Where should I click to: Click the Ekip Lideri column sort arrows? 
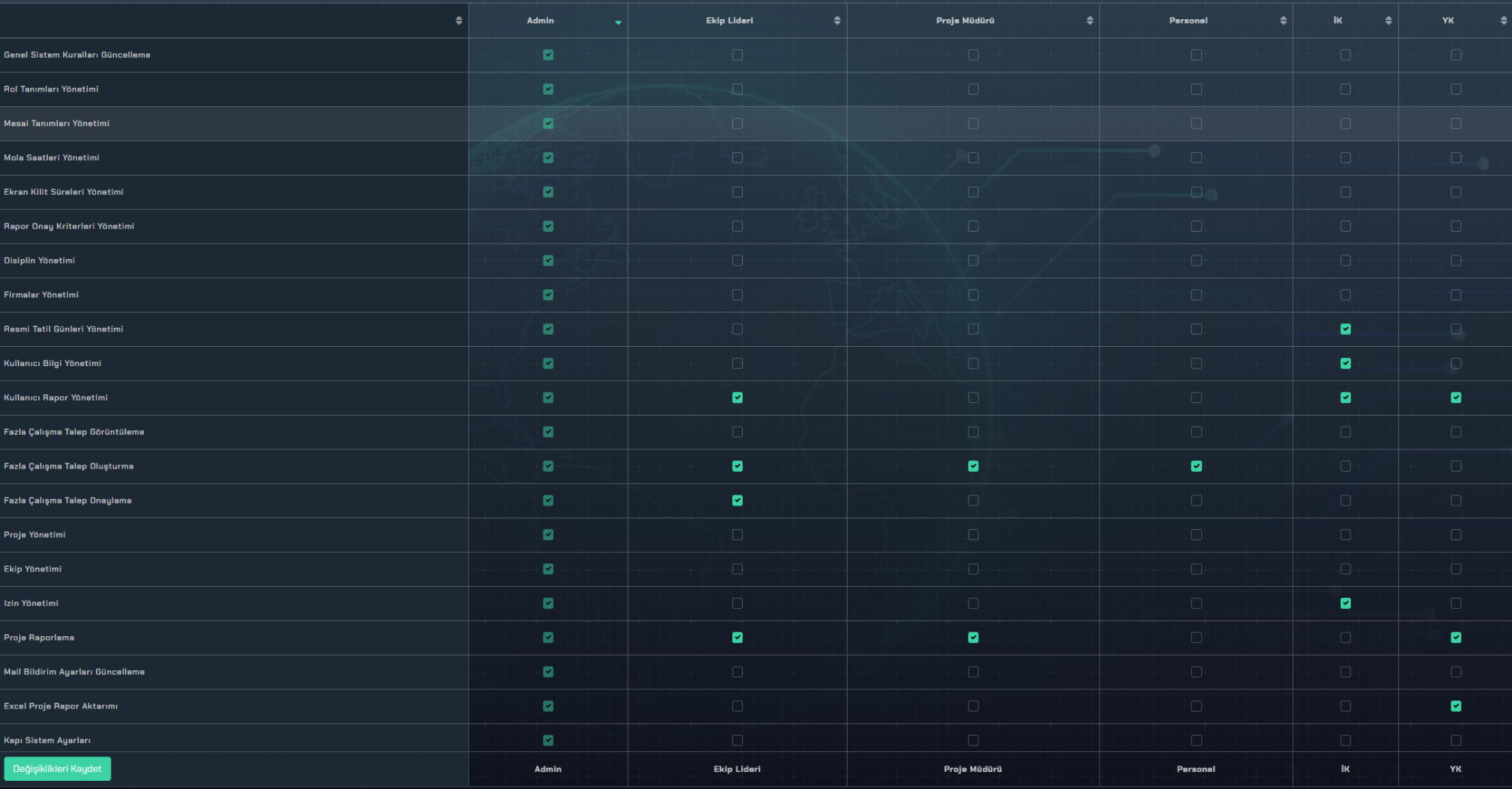point(836,21)
